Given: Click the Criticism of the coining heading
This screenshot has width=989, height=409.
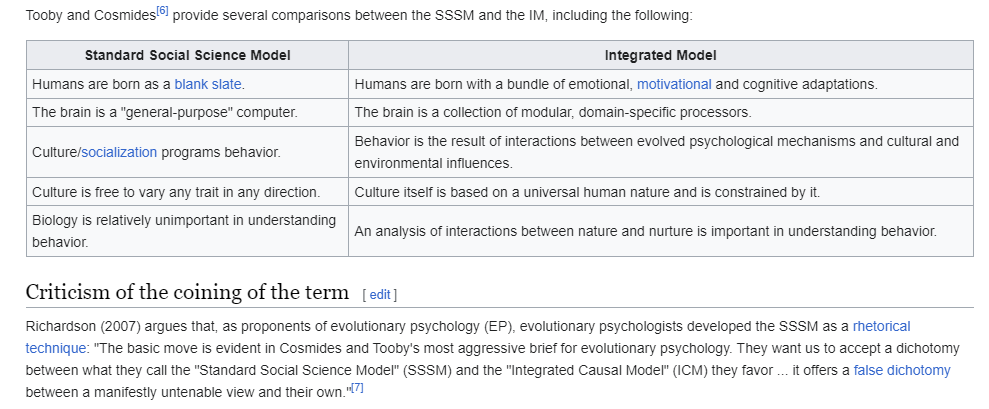Looking at the screenshot, I should click(x=187, y=292).
